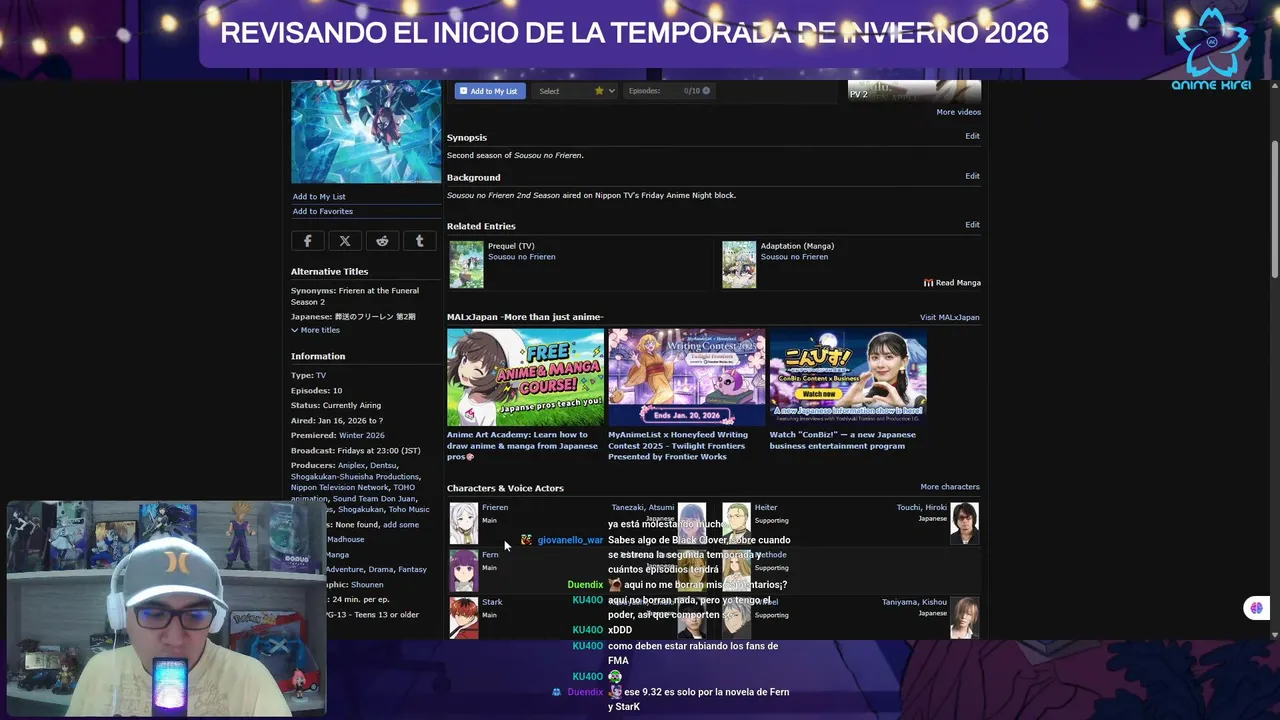Open the Adaptation Sousou no Frieren link
Viewport: 1280px width, 720px height.
click(x=794, y=257)
